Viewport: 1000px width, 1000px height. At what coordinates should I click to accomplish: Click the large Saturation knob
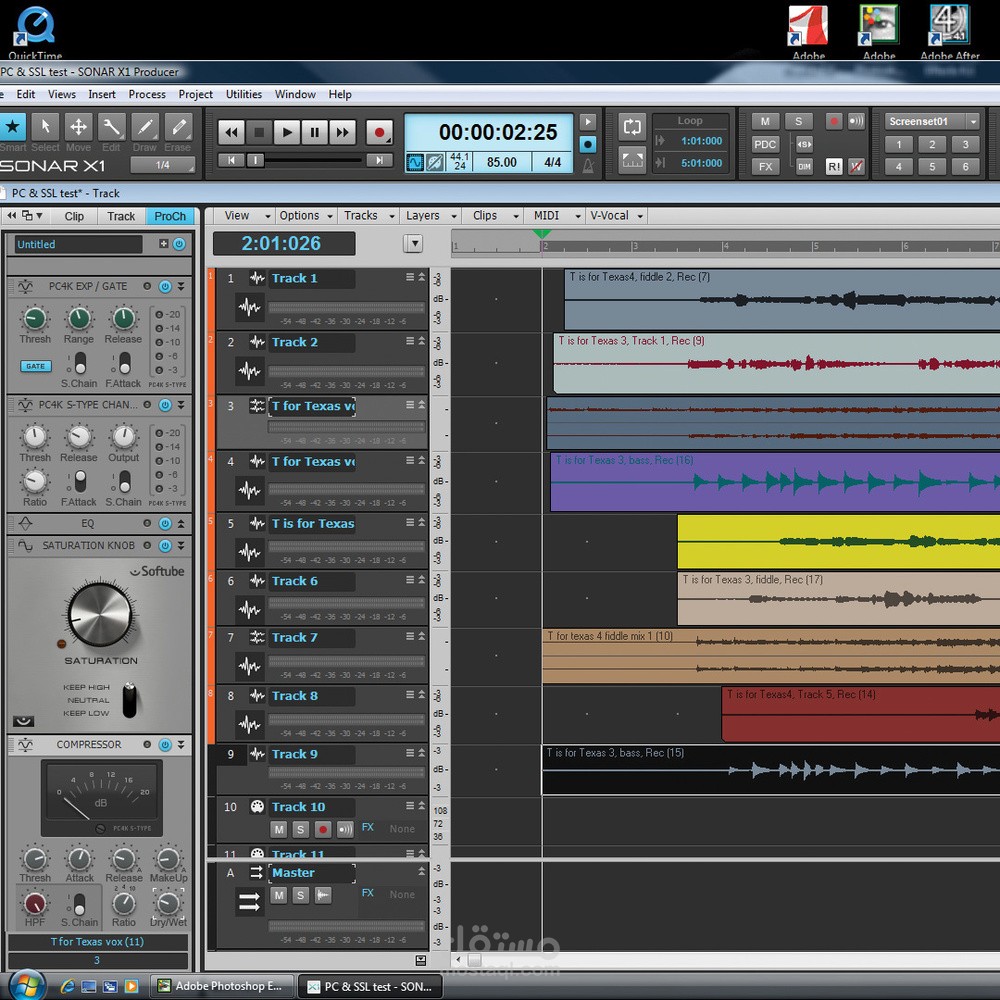click(99, 615)
